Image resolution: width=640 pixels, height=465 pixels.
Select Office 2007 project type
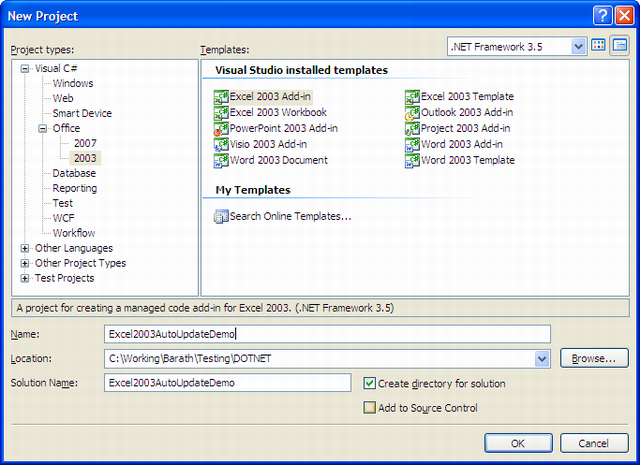click(85, 143)
